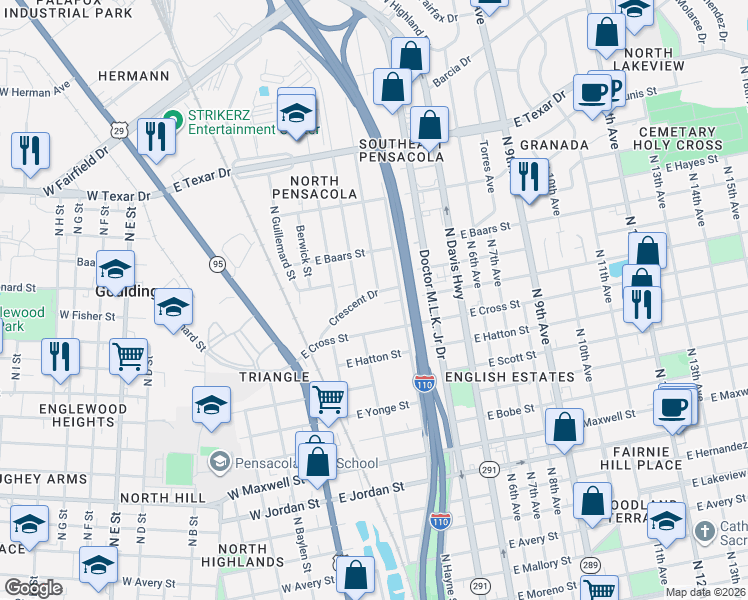Open the shopping bag marker next to North Lakeview
The image size is (748, 600).
tap(606, 35)
